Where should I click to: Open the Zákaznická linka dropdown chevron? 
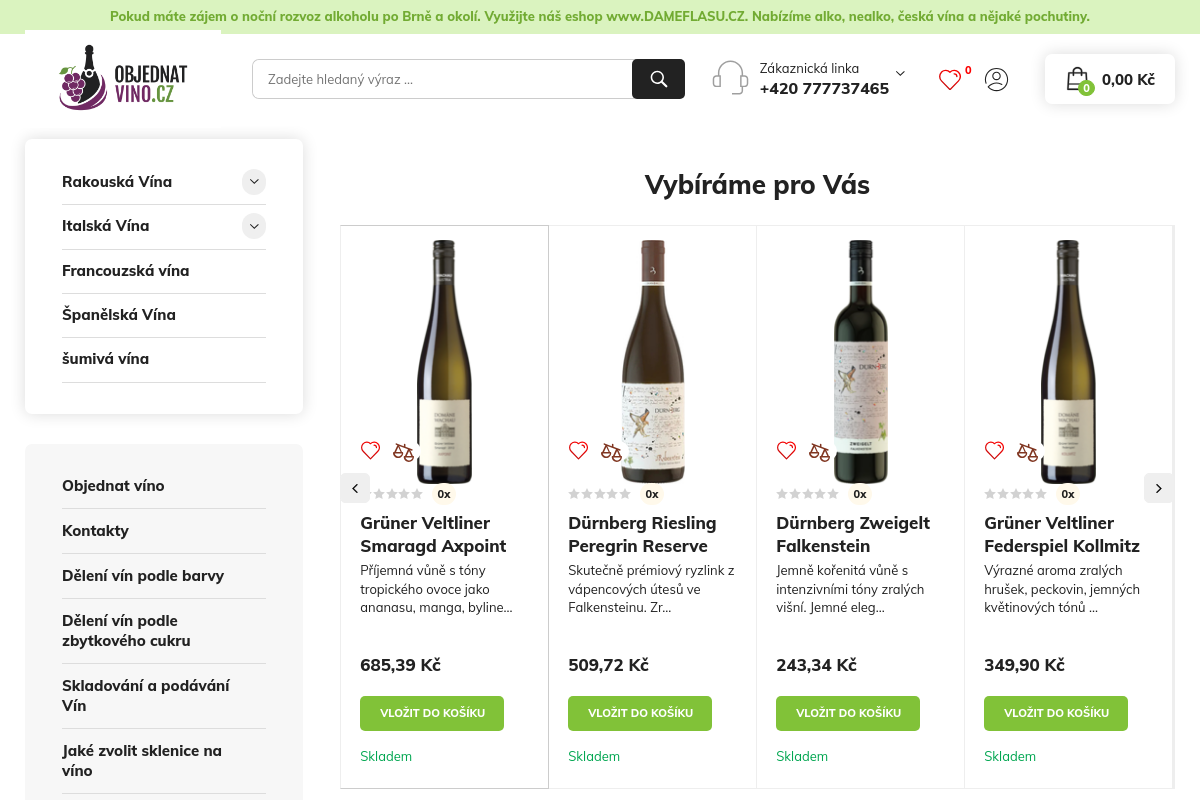pyautogui.click(x=899, y=73)
